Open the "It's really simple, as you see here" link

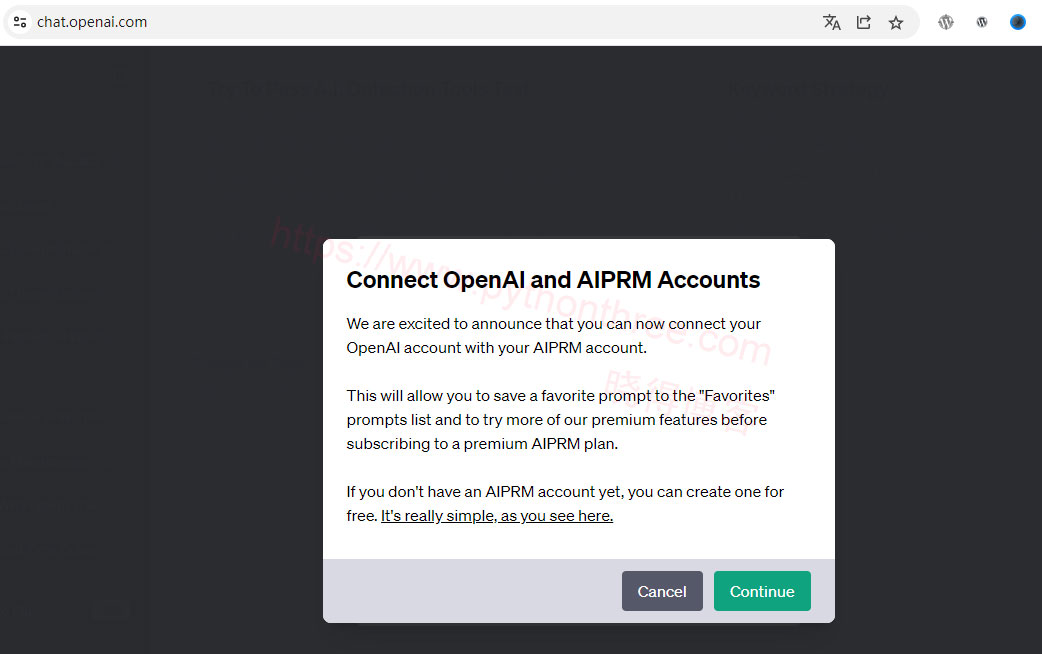pos(497,516)
